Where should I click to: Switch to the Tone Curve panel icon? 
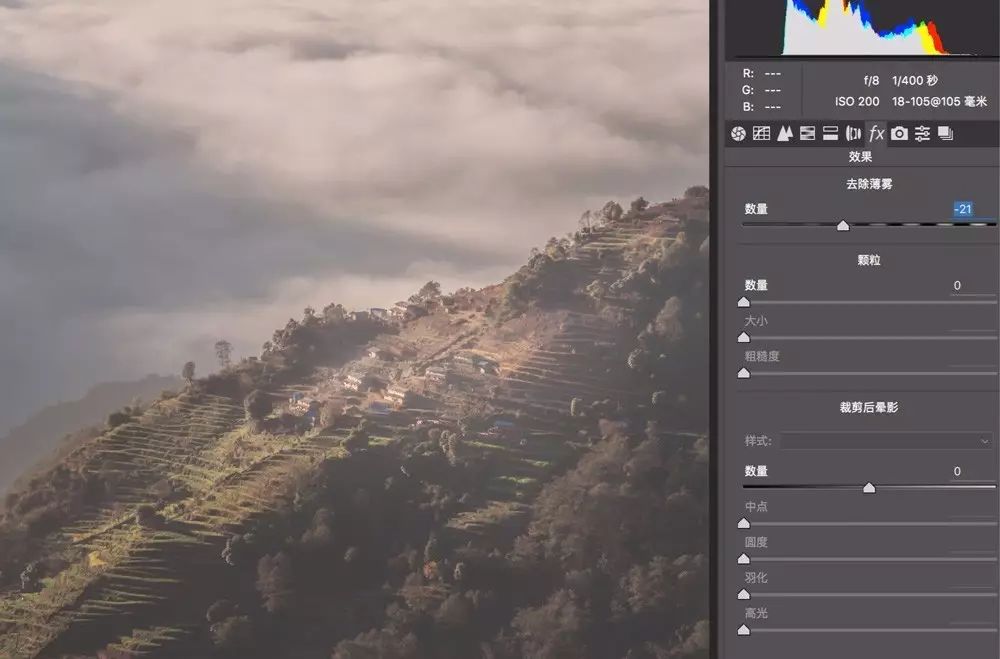pyautogui.click(x=761, y=133)
